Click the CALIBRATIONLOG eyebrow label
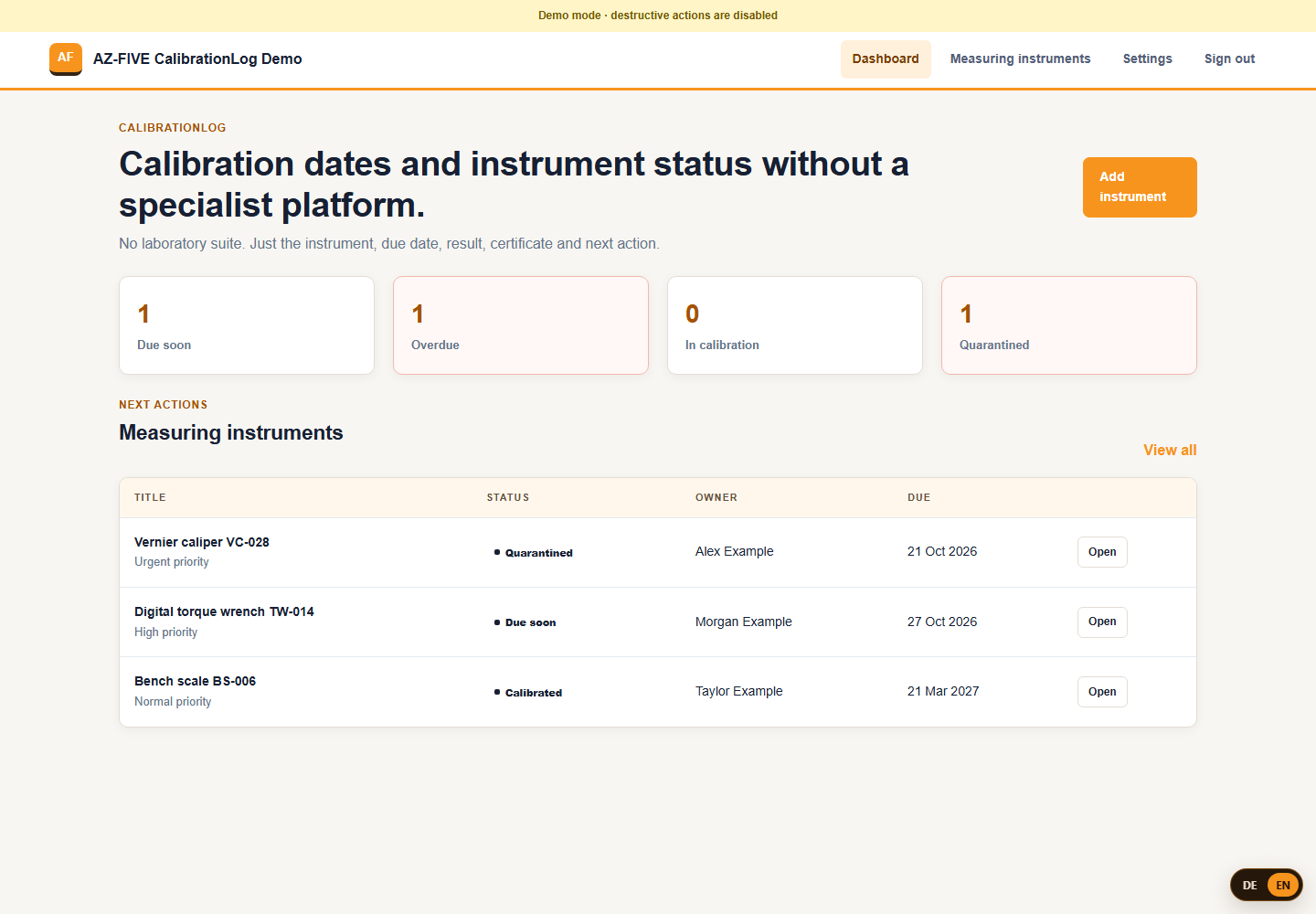Image resolution: width=1316 pixels, height=914 pixels. coord(173,128)
